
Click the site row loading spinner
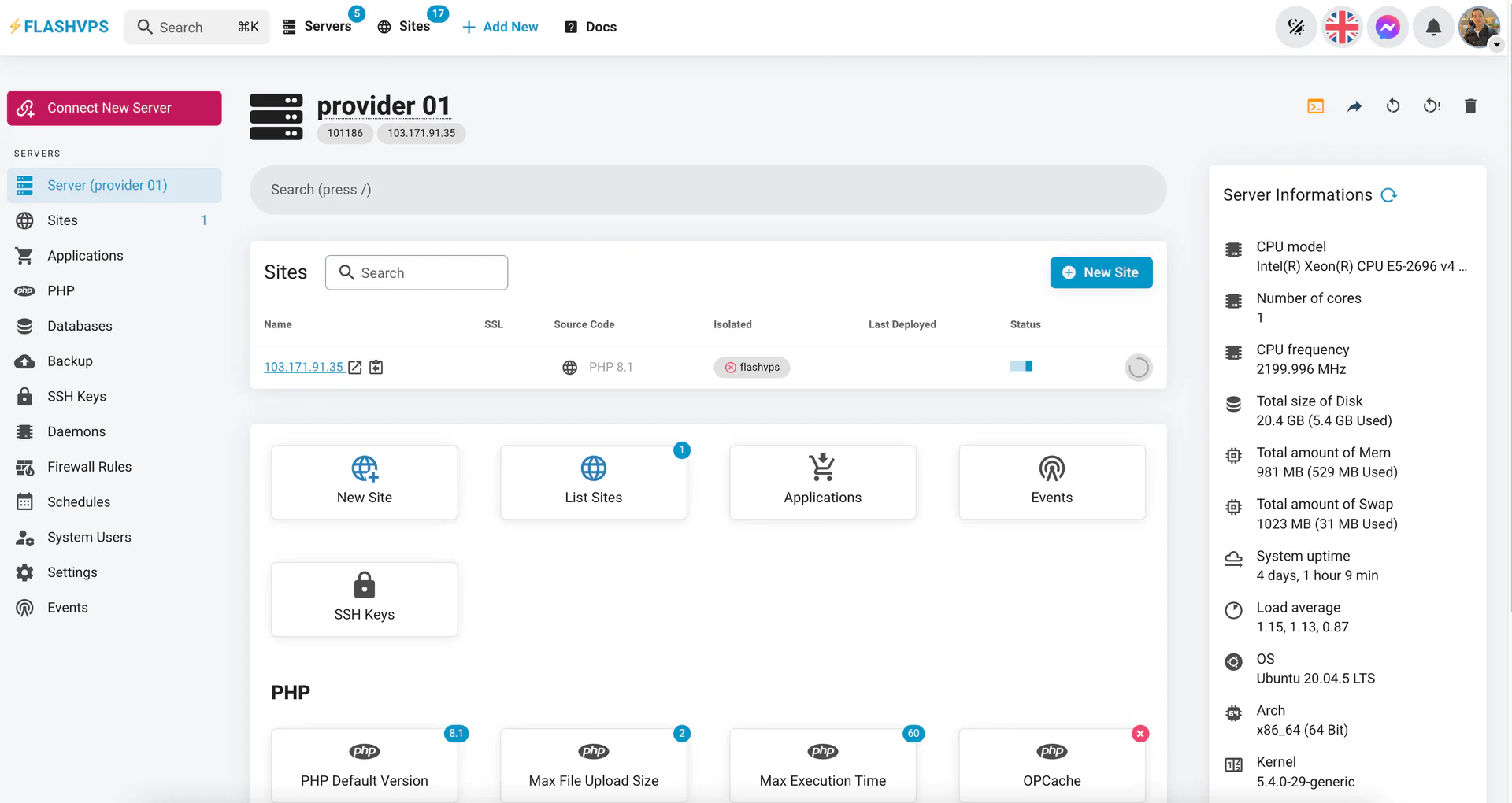(x=1138, y=368)
